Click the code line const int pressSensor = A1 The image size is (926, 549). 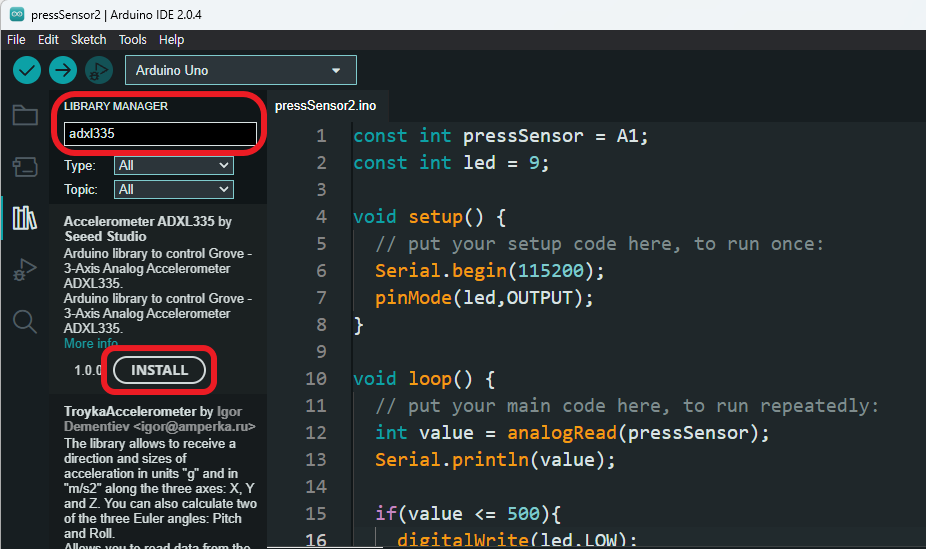pyautogui.click(x=501, y=136)
